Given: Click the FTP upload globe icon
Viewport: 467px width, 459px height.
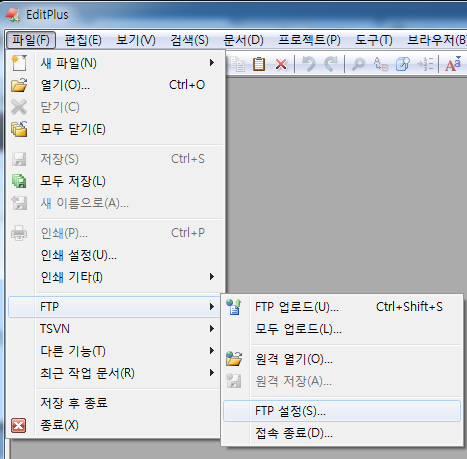Looking at the screenshot, I should tap(234, 307).
